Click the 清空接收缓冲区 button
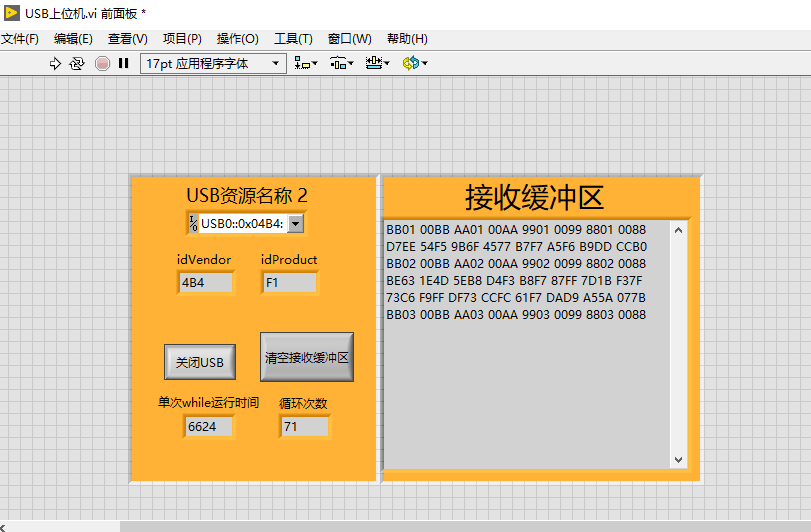 (x=307, y=357)
